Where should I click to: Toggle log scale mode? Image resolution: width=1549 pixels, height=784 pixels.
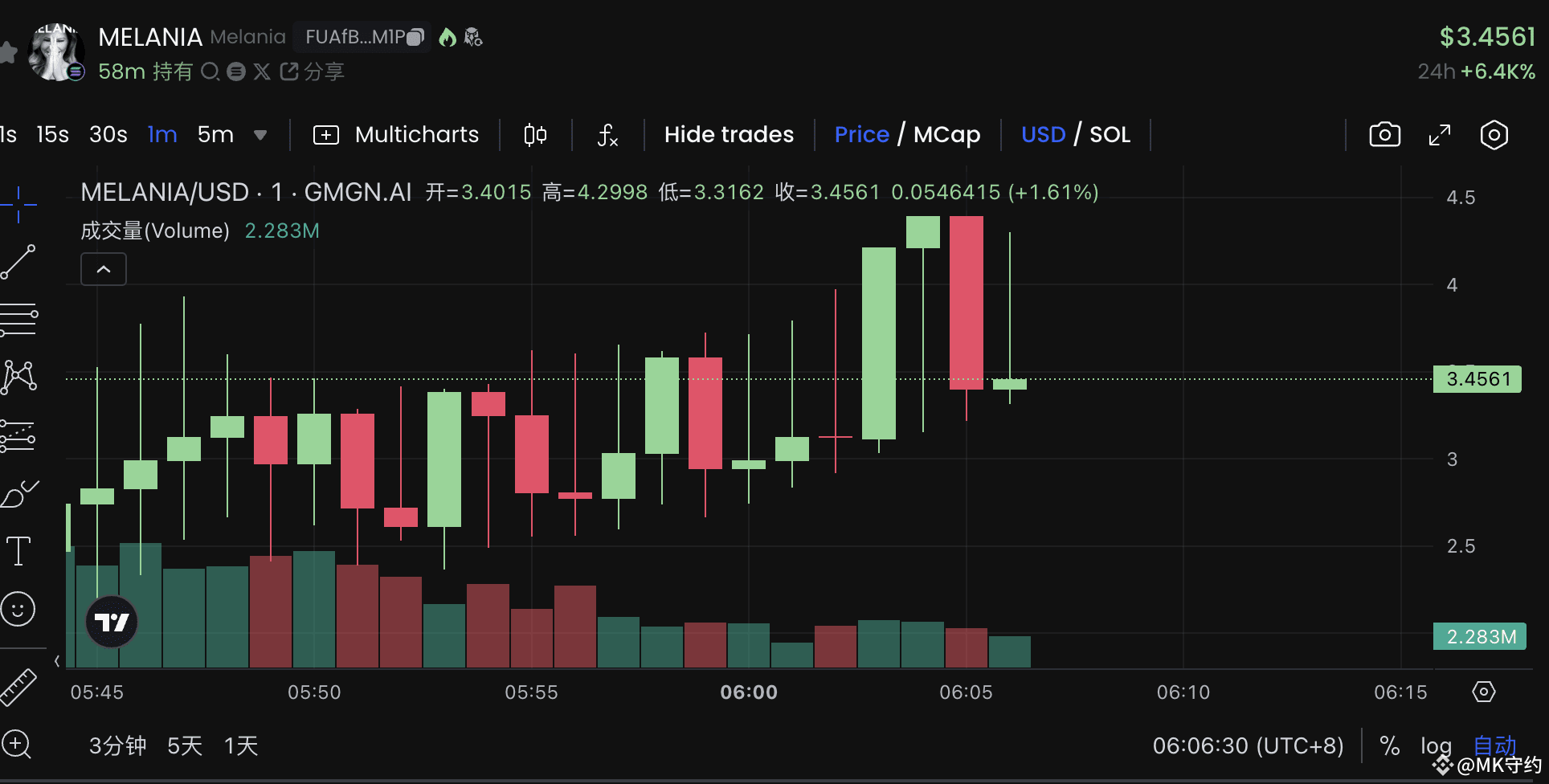pyautogui.click(x=1436, y=746)
